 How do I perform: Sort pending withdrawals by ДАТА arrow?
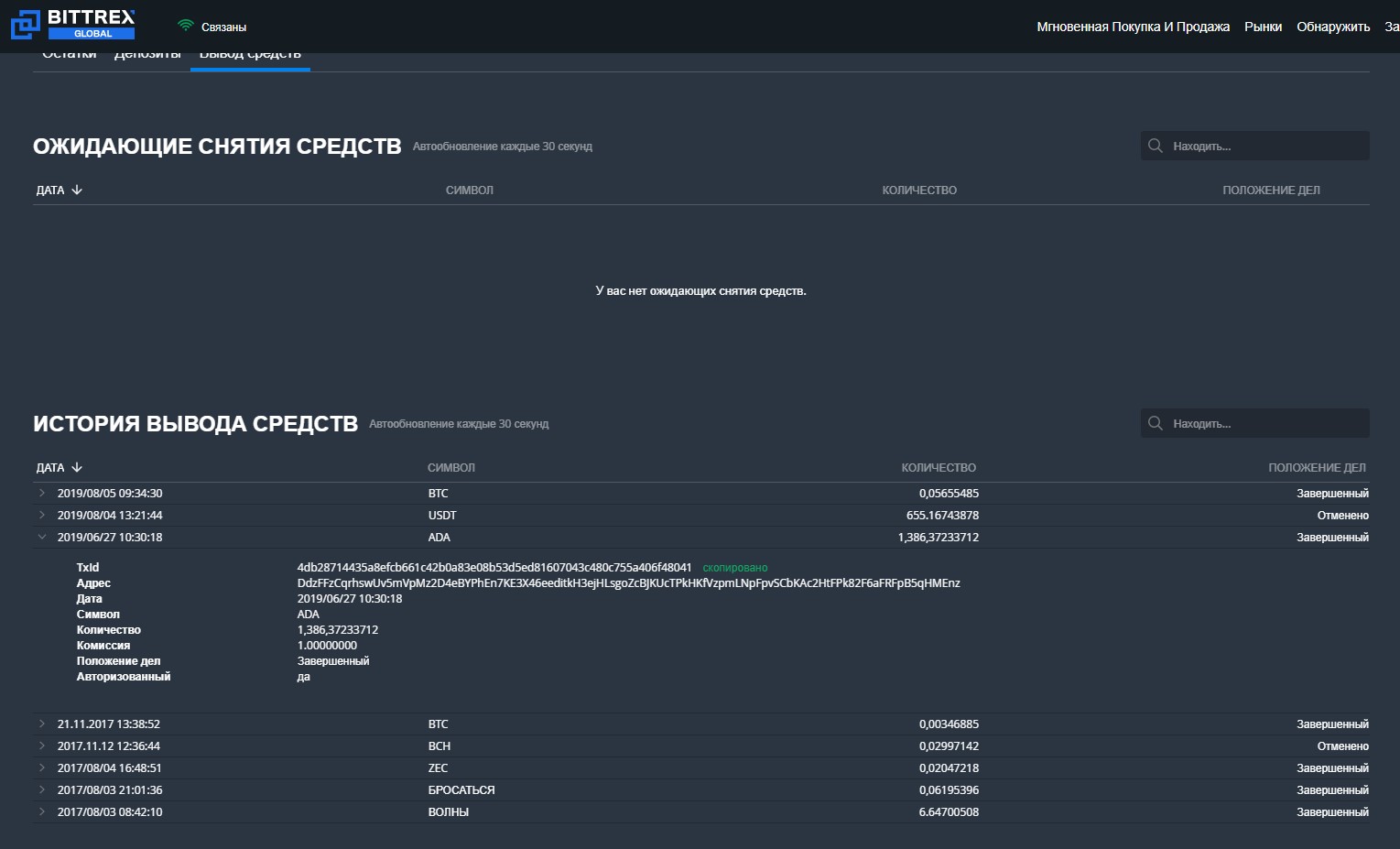(77, 190)
